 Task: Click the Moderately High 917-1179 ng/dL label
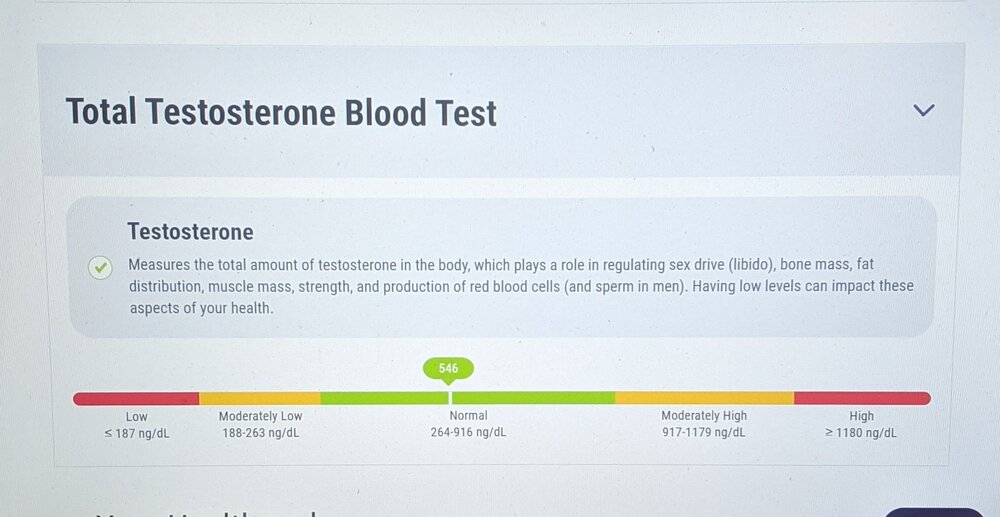(703, 424)
